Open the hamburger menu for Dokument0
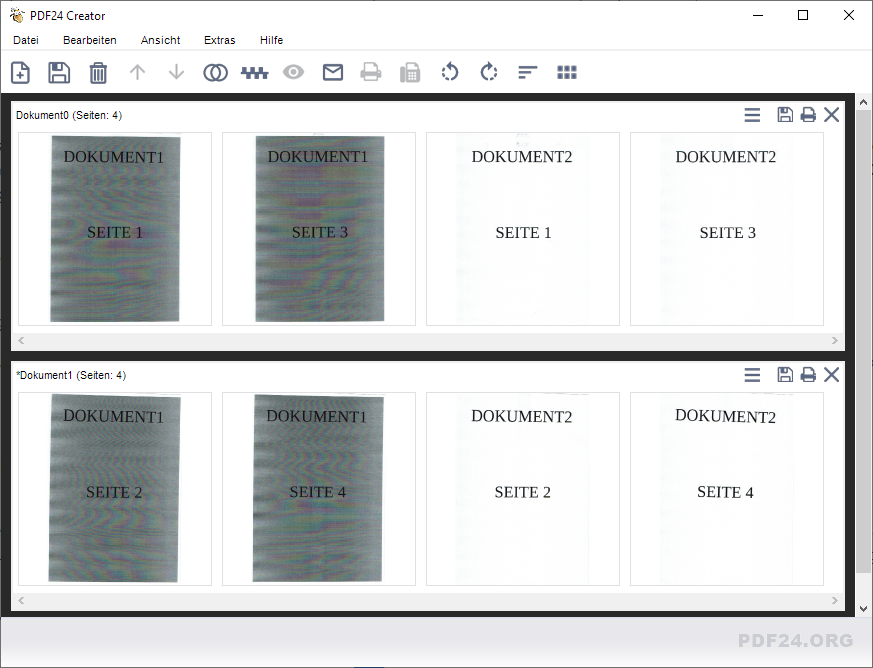This screenshot has width=873, height=668. click(752, 115)
